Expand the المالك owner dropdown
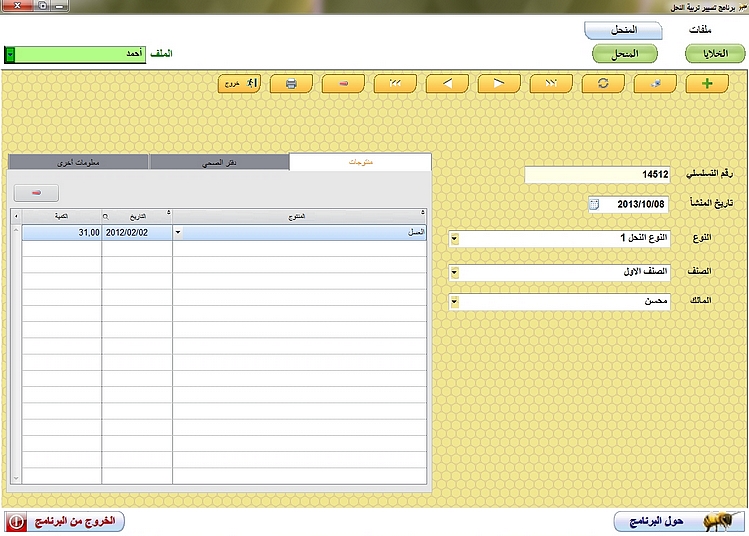Screen dimensions: 749x536 (454, 301)
